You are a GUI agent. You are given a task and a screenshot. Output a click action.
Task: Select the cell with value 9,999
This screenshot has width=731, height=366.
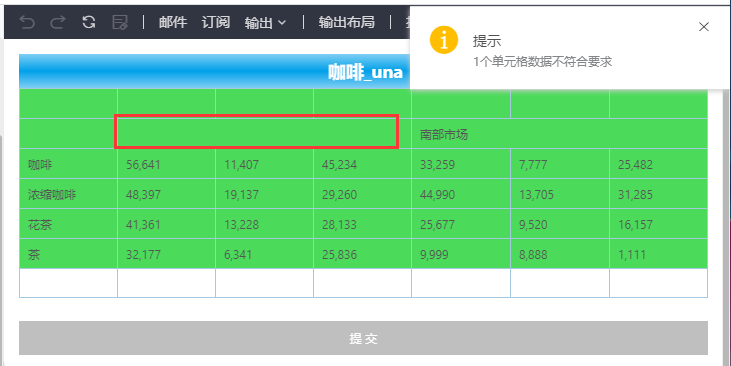(x=461, y=254)
